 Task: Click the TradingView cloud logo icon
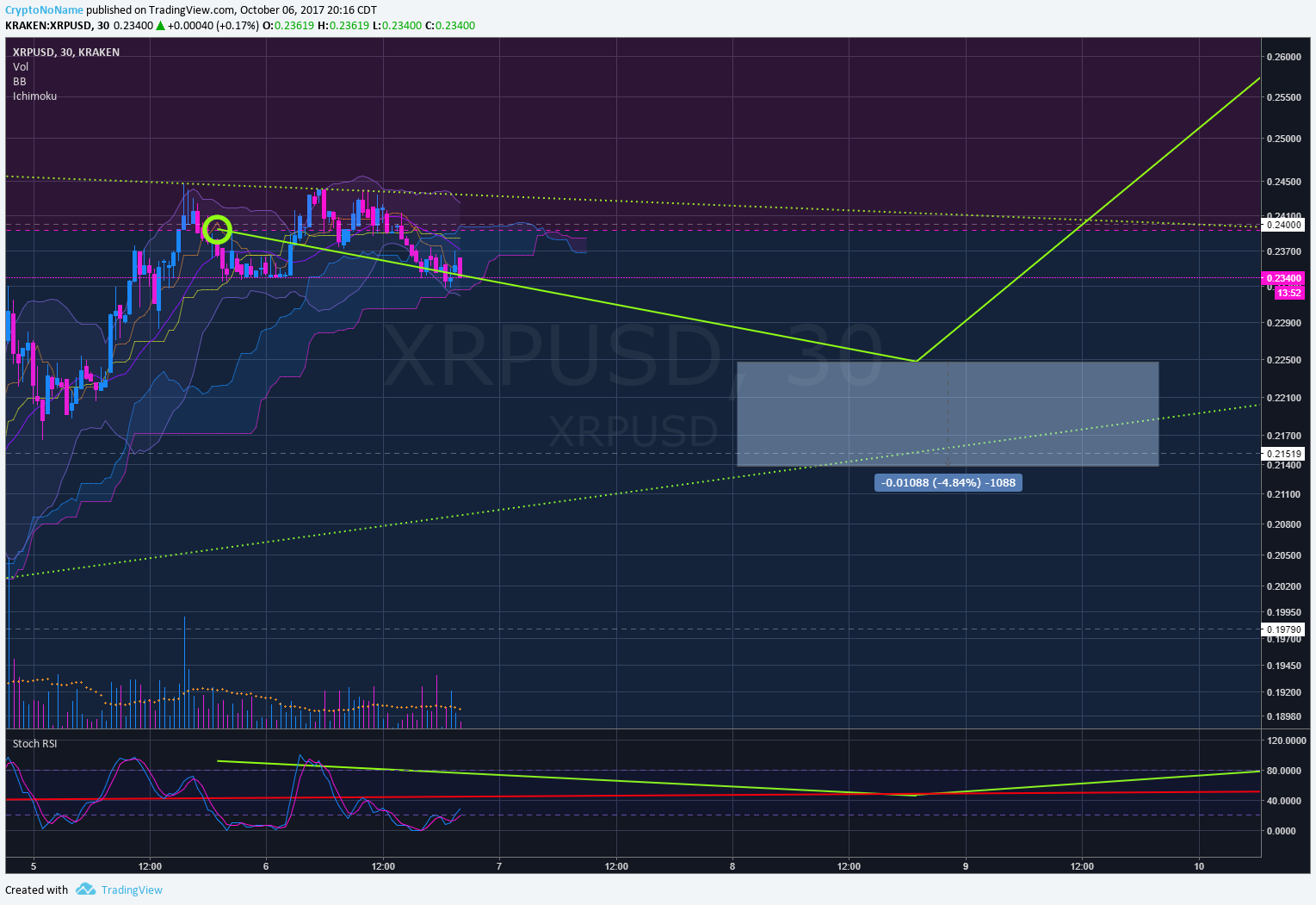(x=85, y=890)
